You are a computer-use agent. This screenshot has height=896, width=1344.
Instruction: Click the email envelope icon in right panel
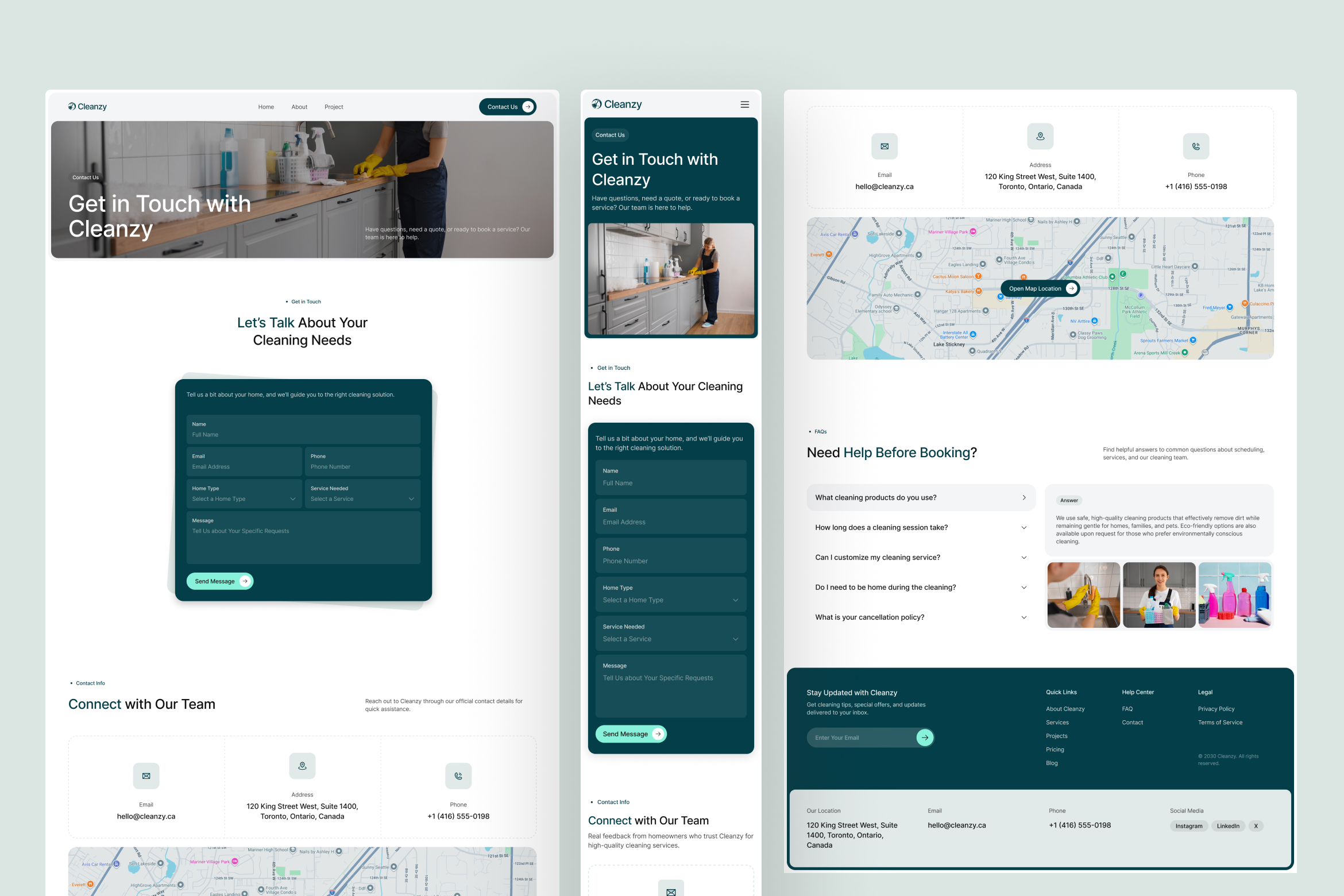[884, 146]
